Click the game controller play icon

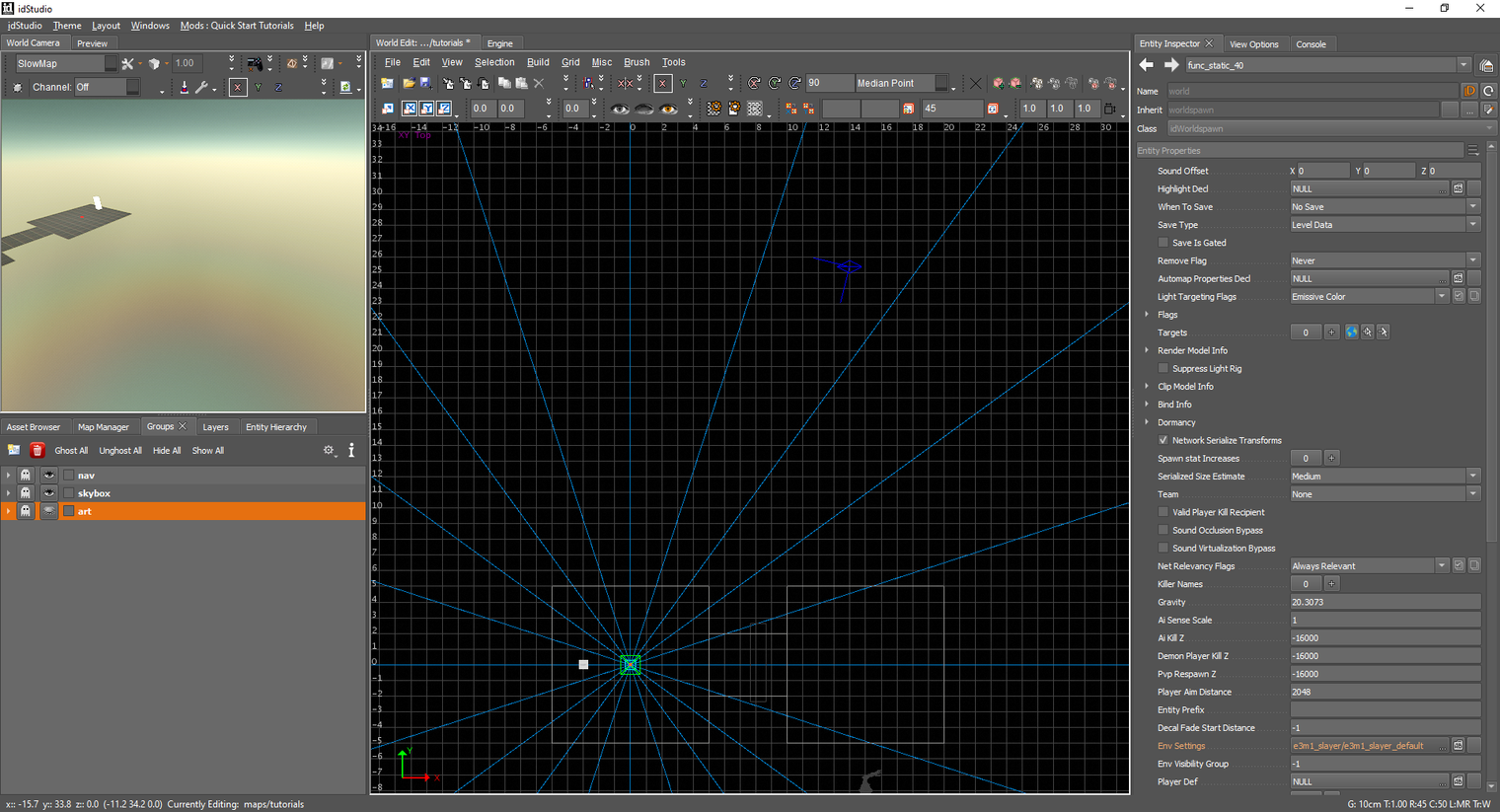point(255,63)
